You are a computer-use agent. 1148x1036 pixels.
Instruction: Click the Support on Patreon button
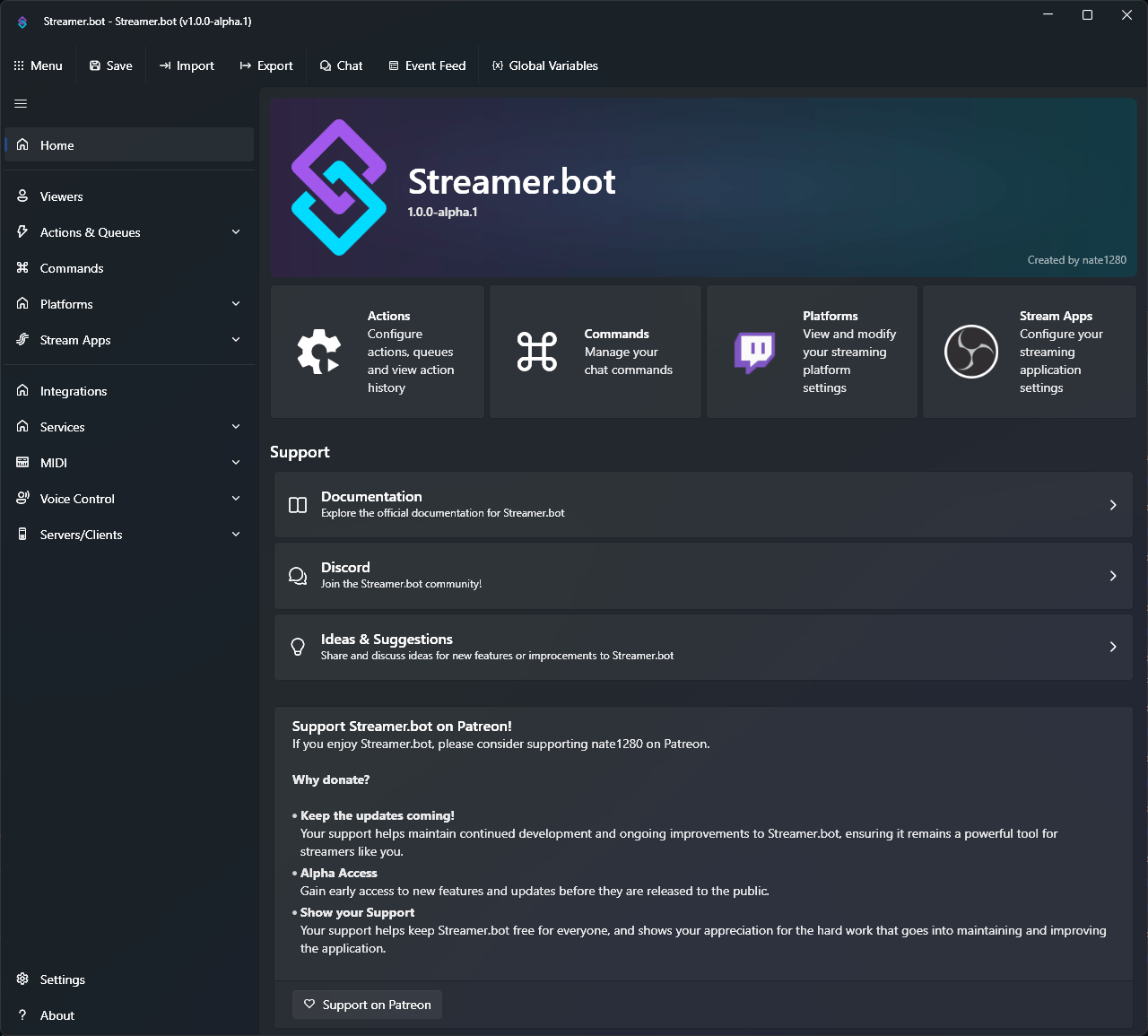[367, 1004]
